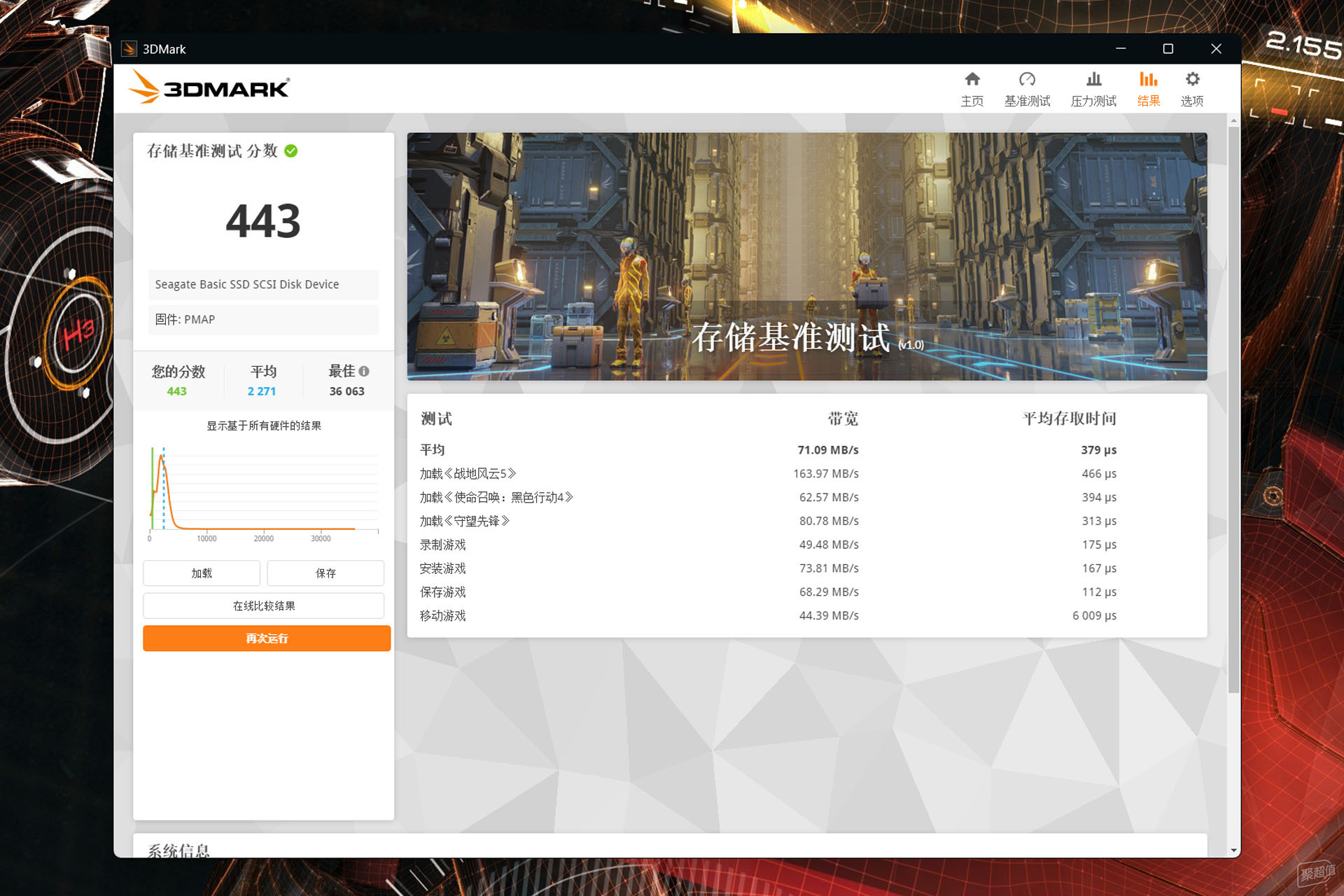This screenshot has width=1344, height=896.
Task: Click the '394 µs' access time value
Action: pyautogui.click(x=1099, y=498)
